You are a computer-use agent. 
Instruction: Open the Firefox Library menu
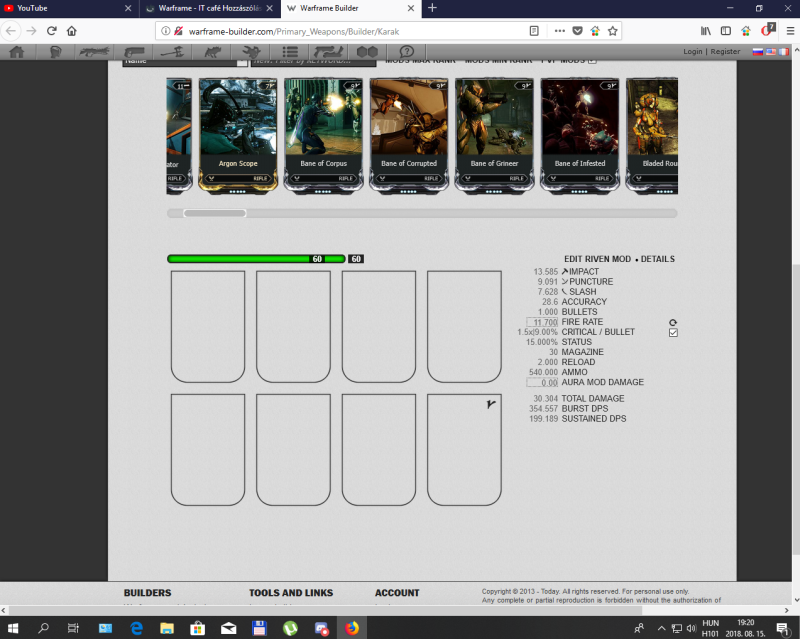tap(706, 31)
